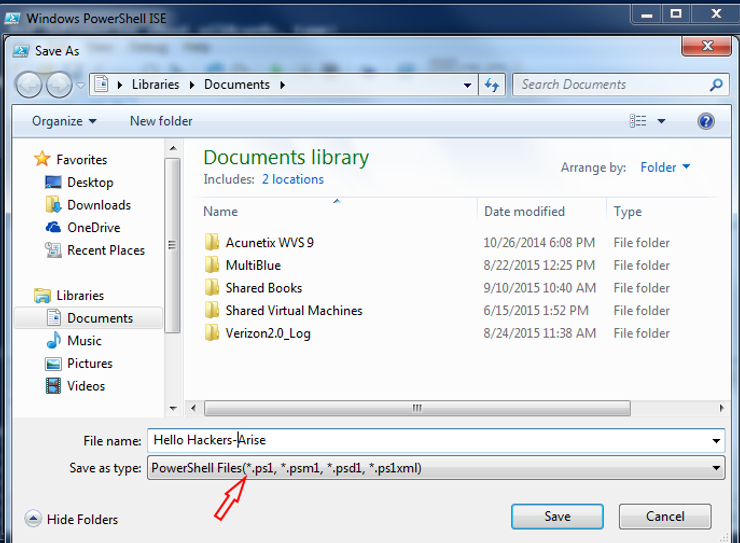Click the Desktop monitor icon
Viewport: 740px width, 543px height.
[x=53, y=182]
